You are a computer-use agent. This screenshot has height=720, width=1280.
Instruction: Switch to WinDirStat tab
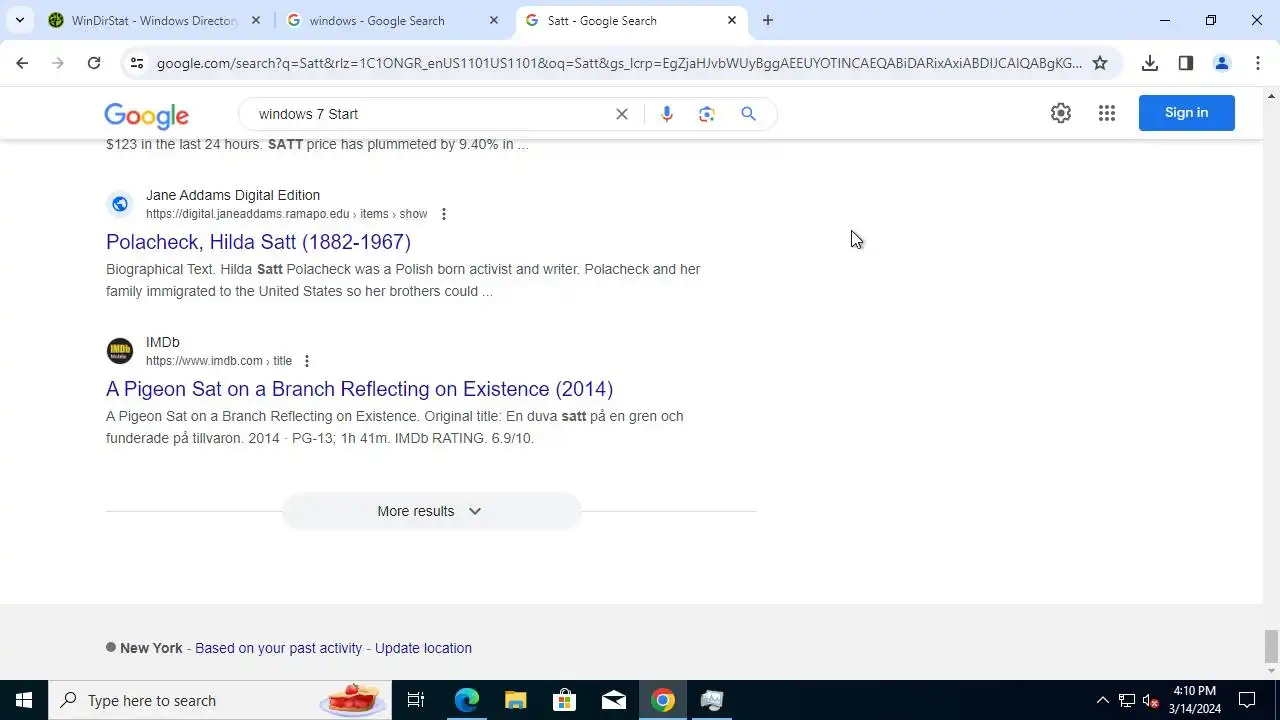[155, 20]
